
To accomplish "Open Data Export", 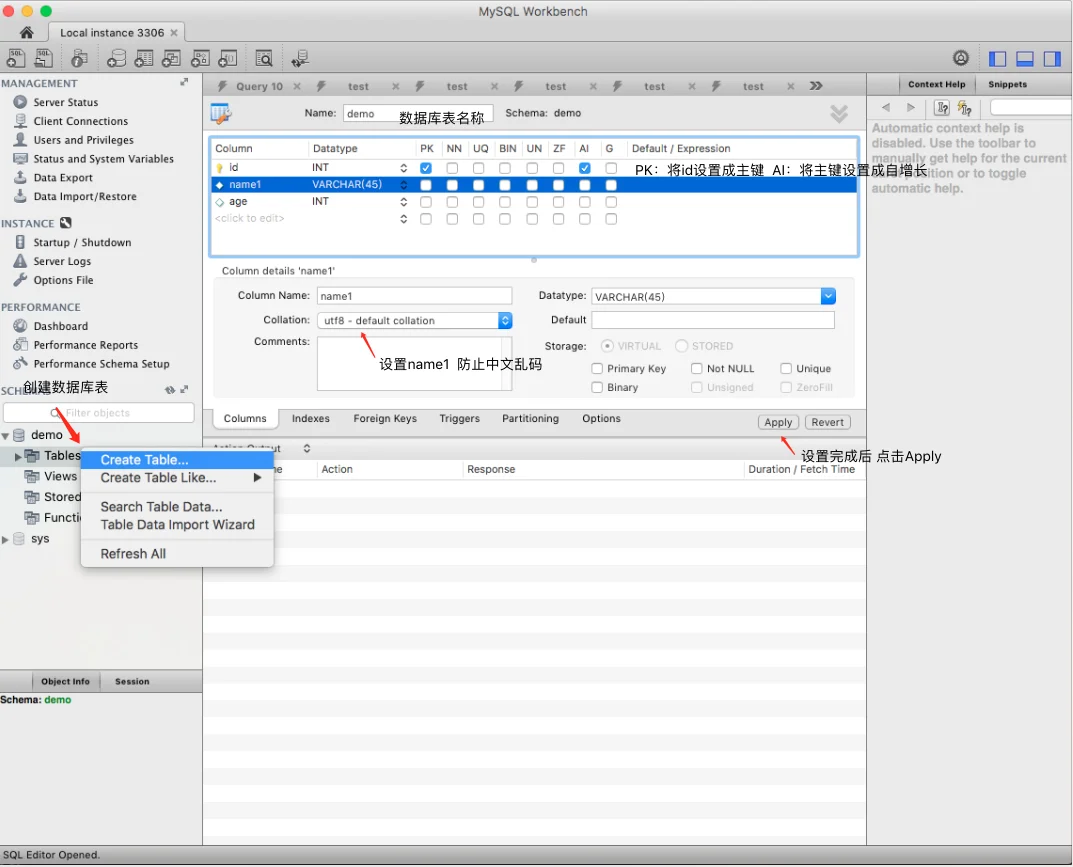I will (x=63, y=177).
